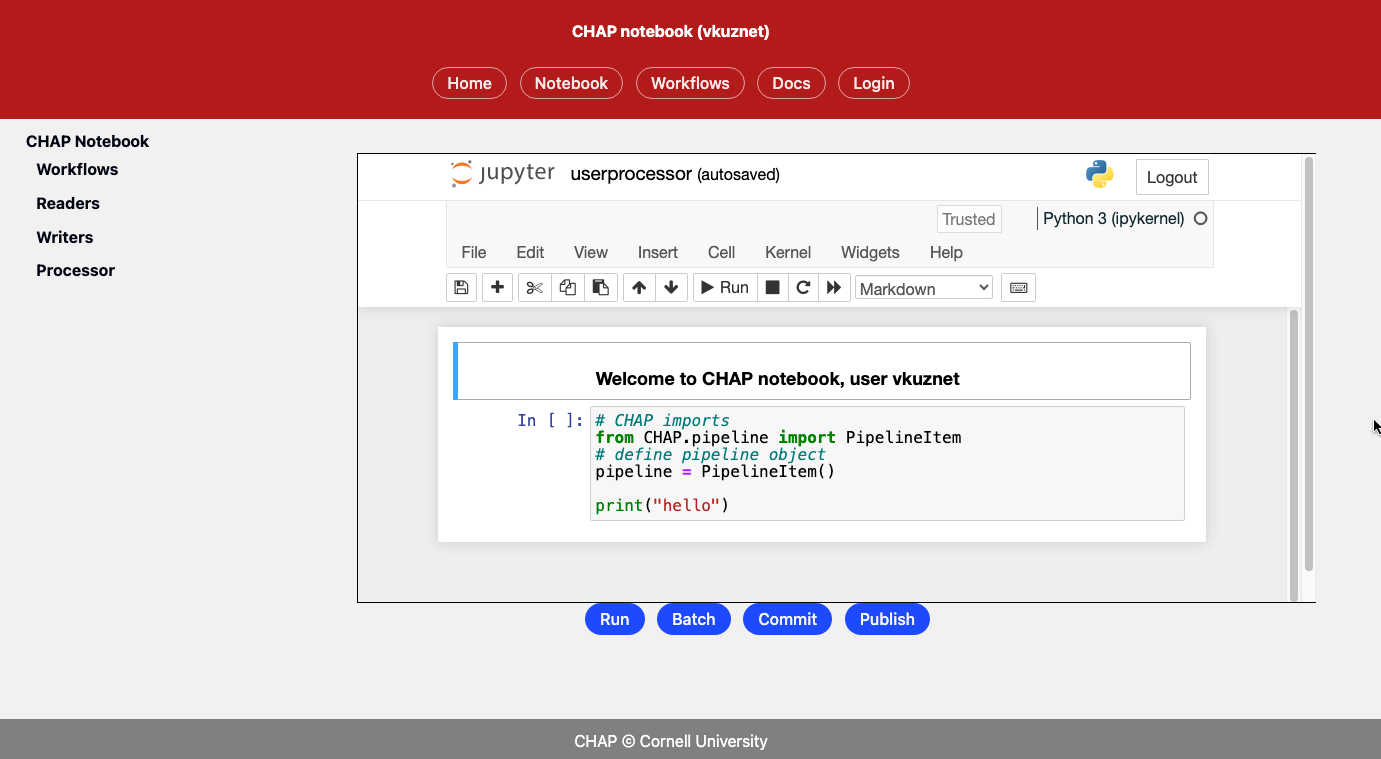
Task: Click the blue Publish button
Action: coord(887,619)
